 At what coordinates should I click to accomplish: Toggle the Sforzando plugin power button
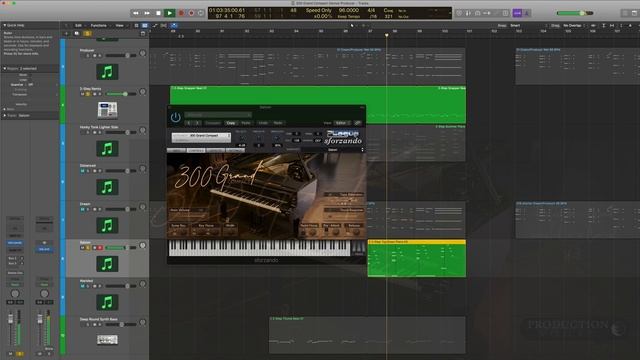[x=176, y=118]
